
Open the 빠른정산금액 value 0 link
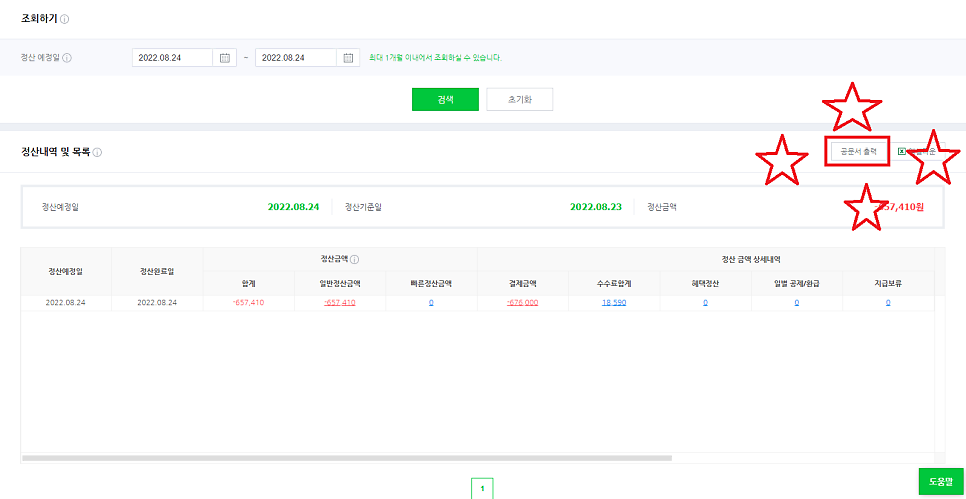[x=431, y=302]
